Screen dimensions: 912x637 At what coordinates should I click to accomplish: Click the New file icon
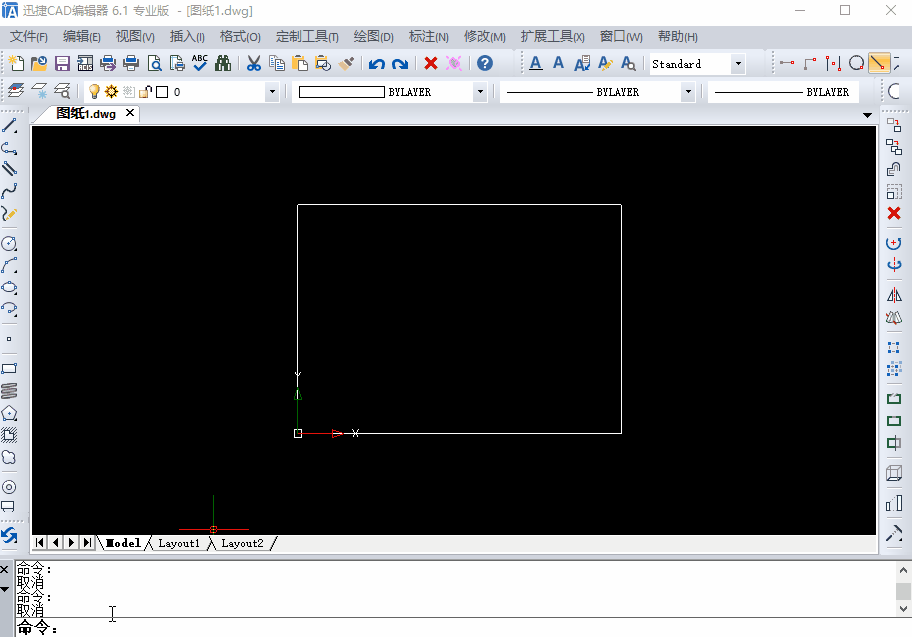pos(16,63)
